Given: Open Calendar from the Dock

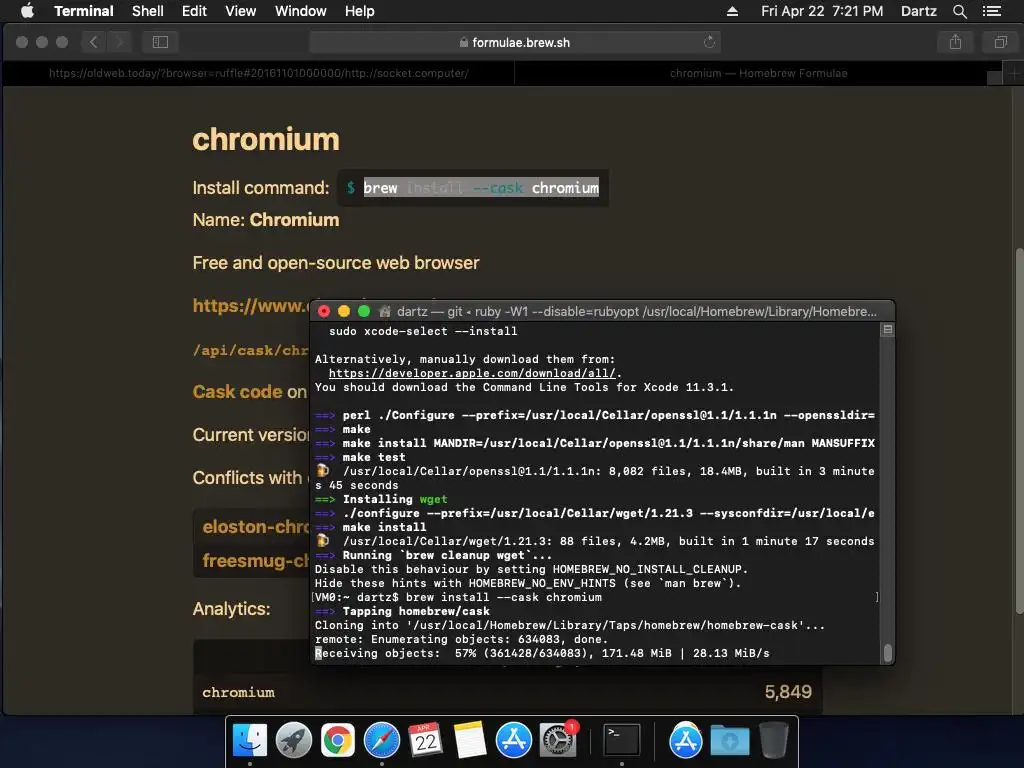Looking at the screenshot, I should click(426, 741).
